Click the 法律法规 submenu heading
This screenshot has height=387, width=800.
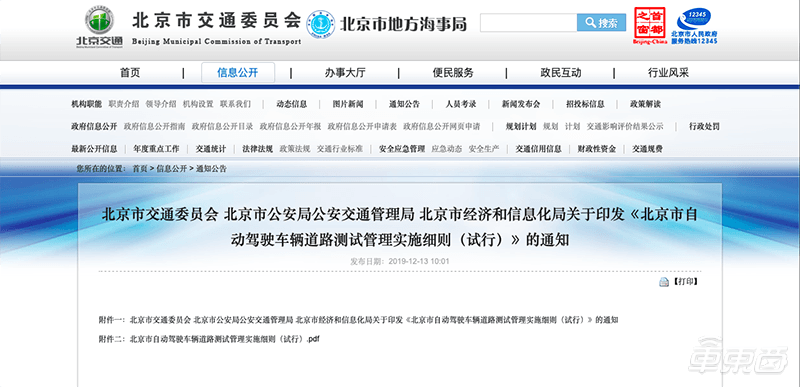pyautogui.click(x=258, y=149)
